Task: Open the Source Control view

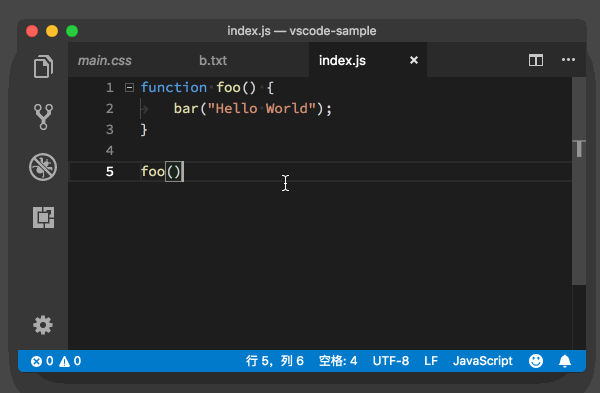Action: [x=43, y=117]
